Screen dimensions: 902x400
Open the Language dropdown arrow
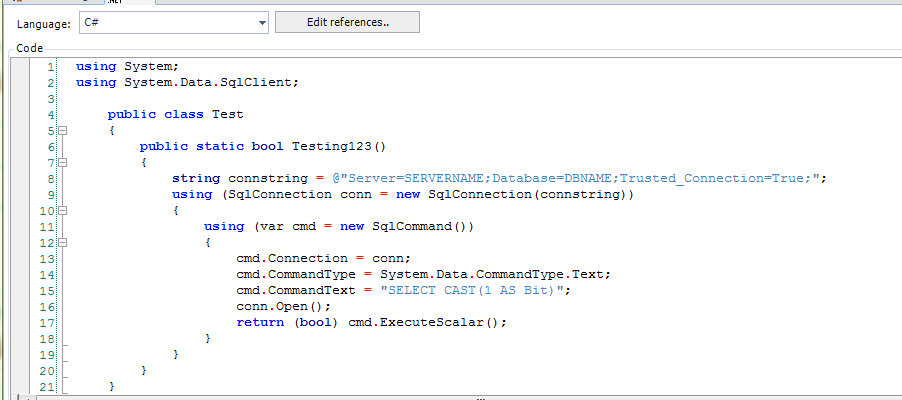(x=261, y=23)
